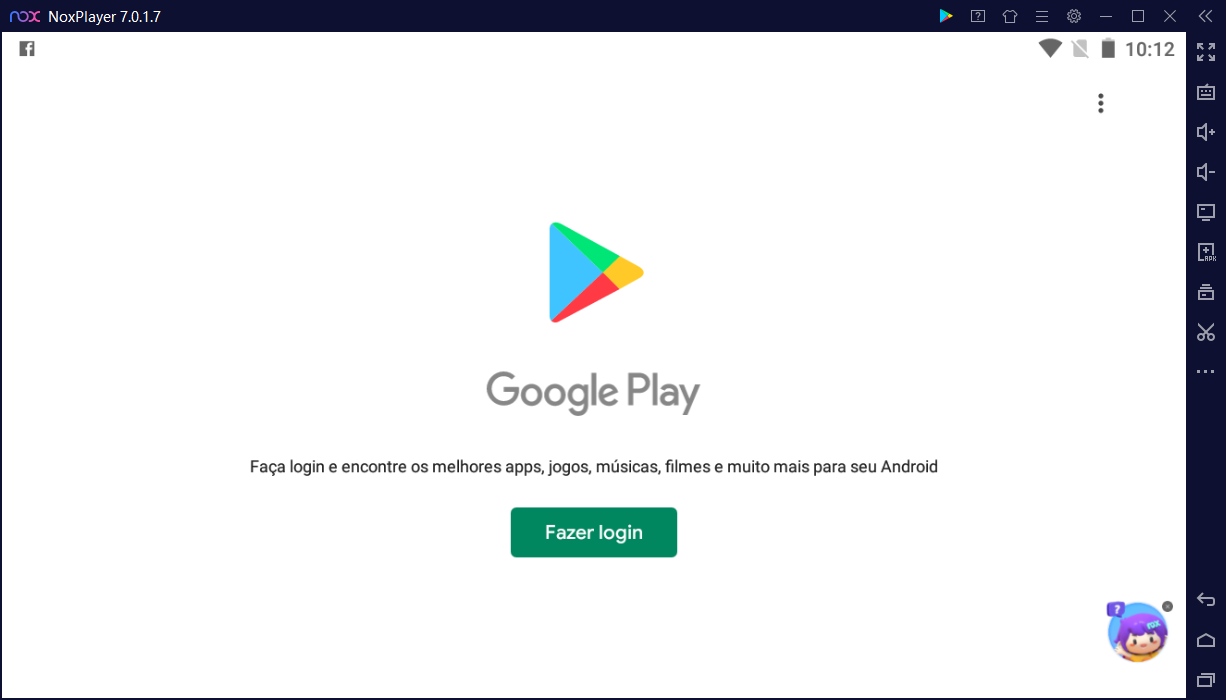This screenshot has width=1226, height=700.
Task: Collapse the sidebar with double-chevron arrow
Action: (1206, 16)
